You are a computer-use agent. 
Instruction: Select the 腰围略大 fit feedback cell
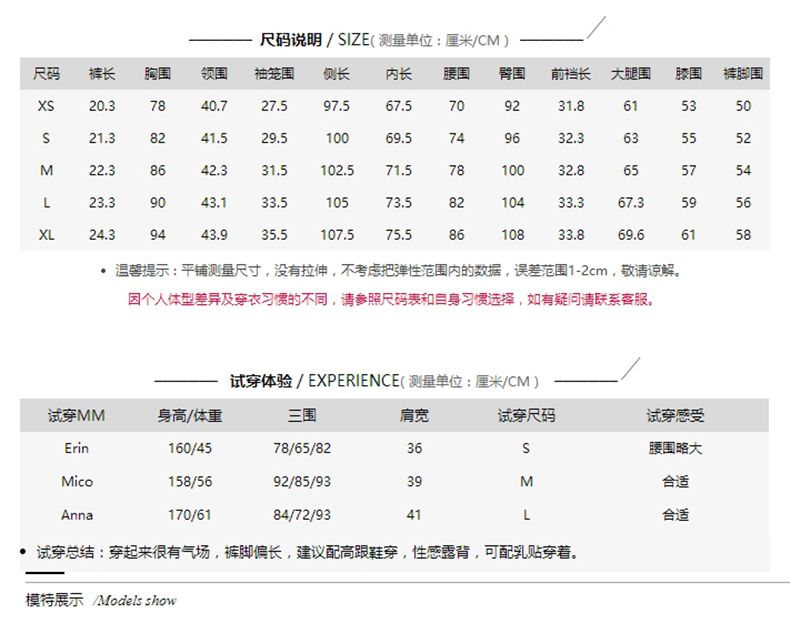(675, 448)
